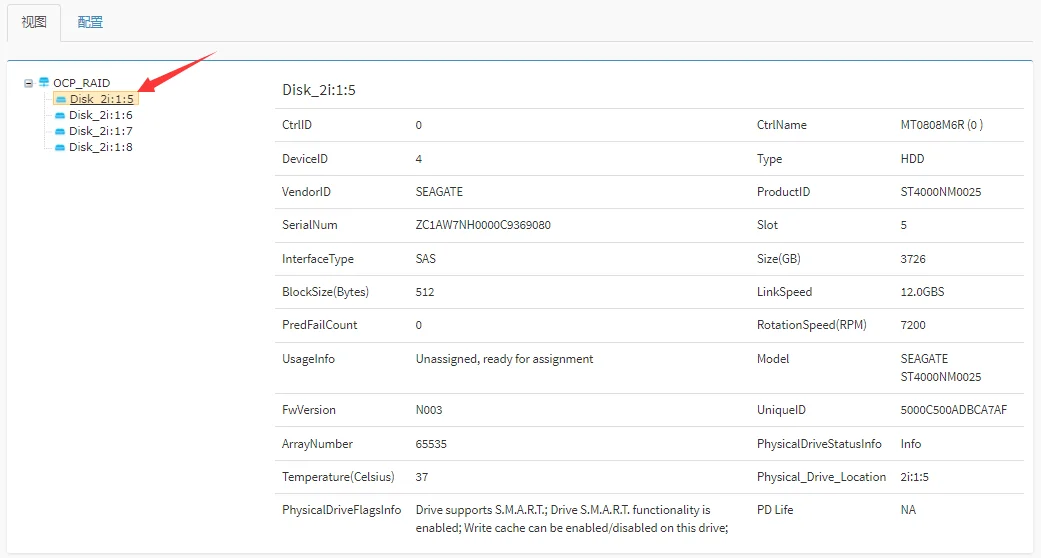Click the disk icon for Disk_2i:1:5
Viewport: 1041px width, 558px height.
click(x=61, y=99)
